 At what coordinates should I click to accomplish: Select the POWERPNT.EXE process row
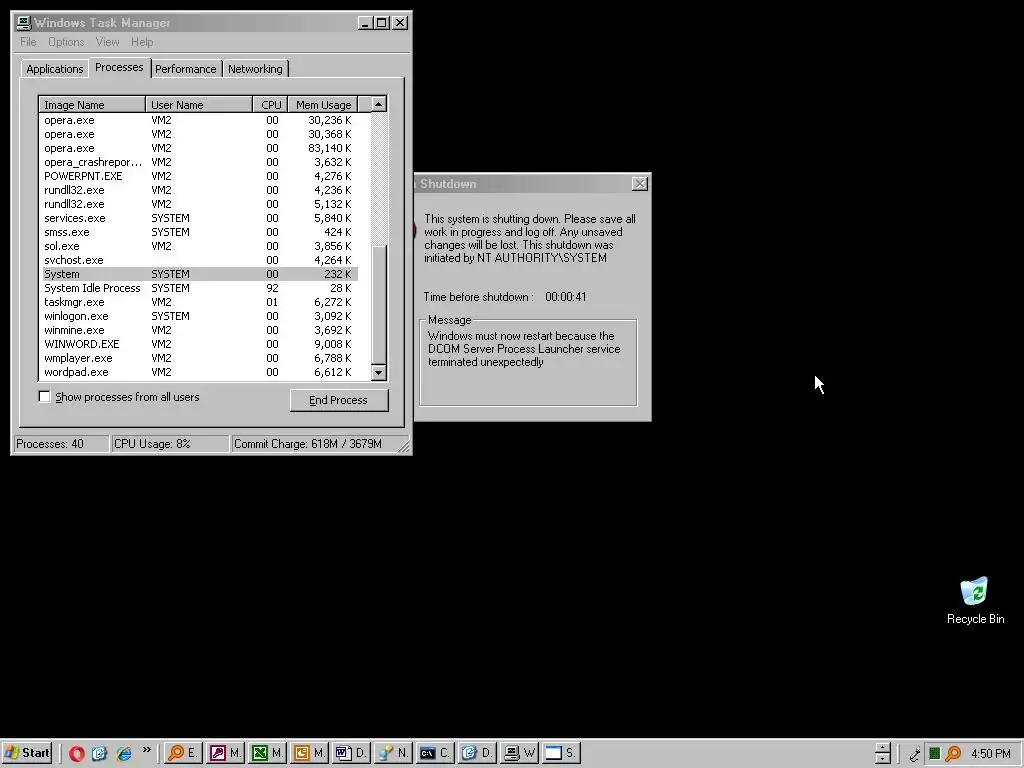(199, 176)
